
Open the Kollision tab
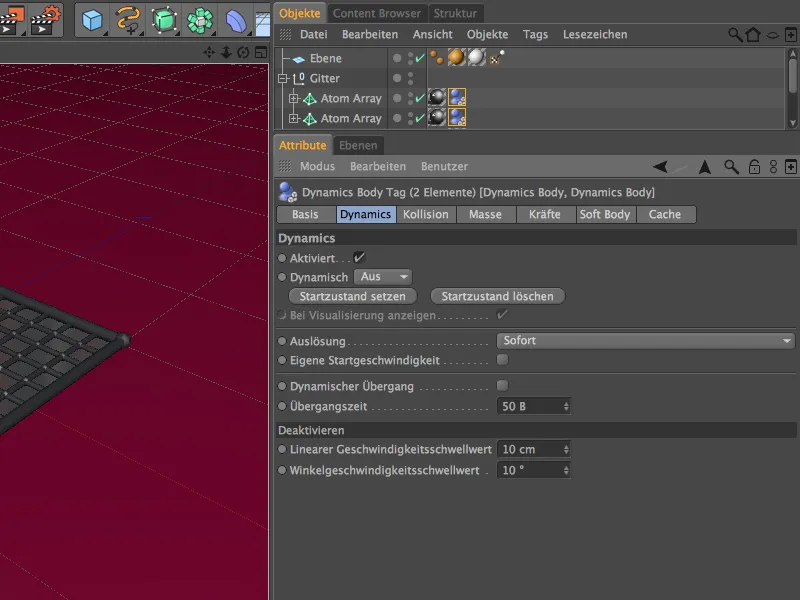coord(426,214)
